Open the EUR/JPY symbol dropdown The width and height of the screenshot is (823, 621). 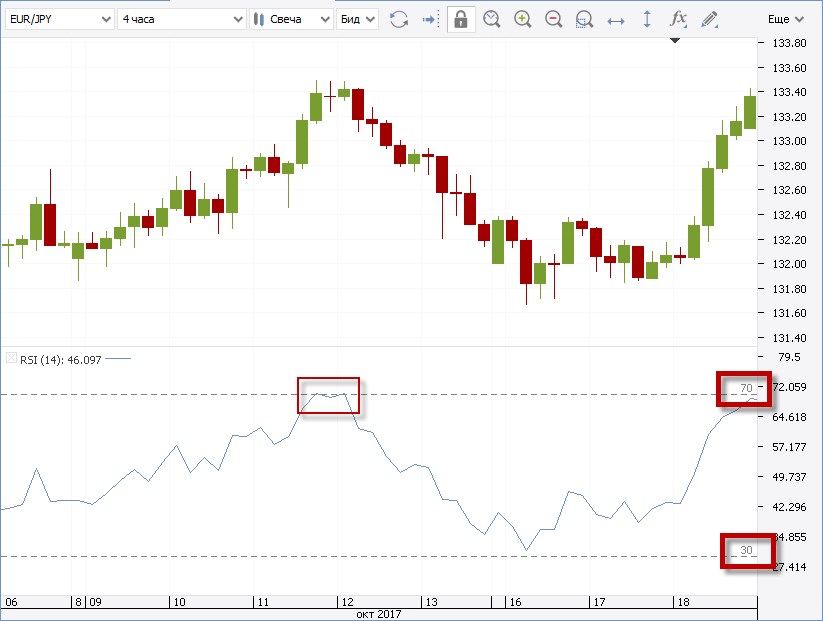[58, 19]
